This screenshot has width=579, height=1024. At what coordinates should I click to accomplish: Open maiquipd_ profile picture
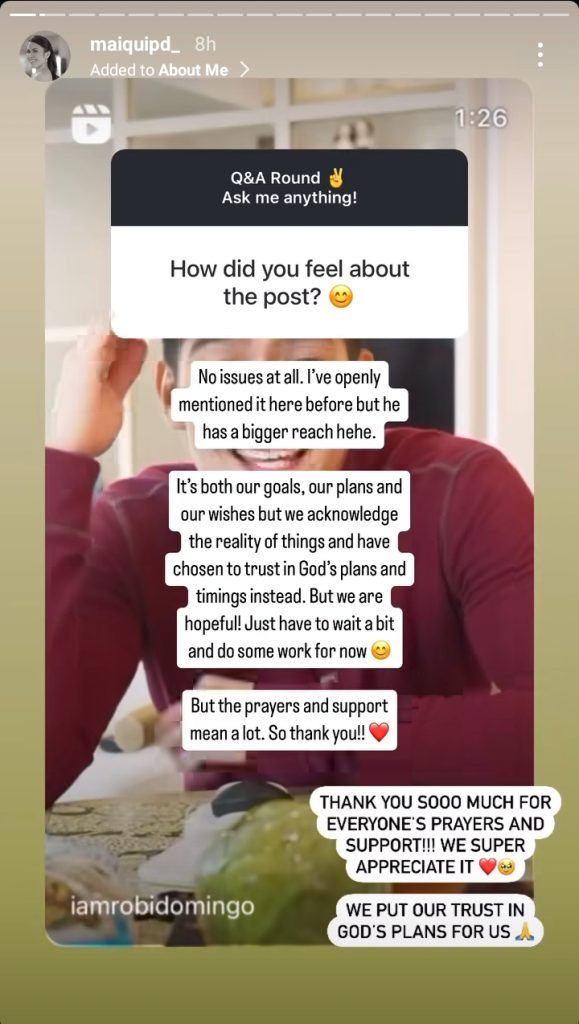[44, 56]
